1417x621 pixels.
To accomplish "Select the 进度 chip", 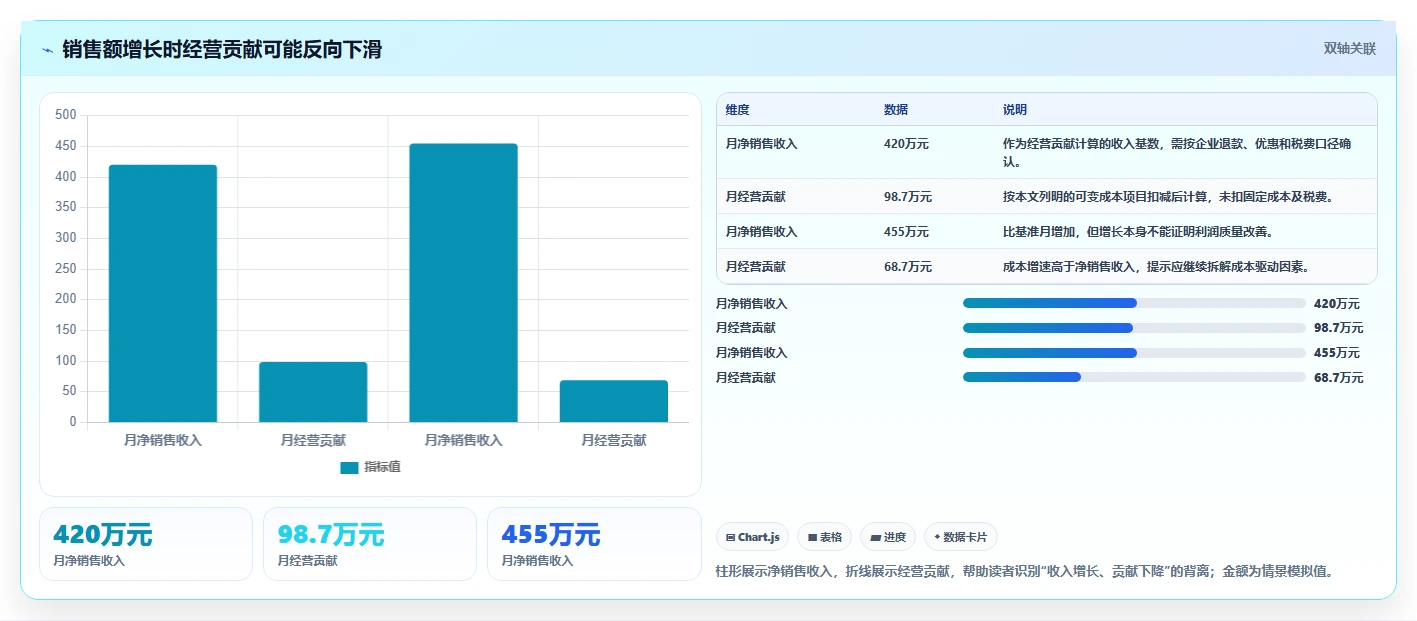I will [x=888, y=537].
